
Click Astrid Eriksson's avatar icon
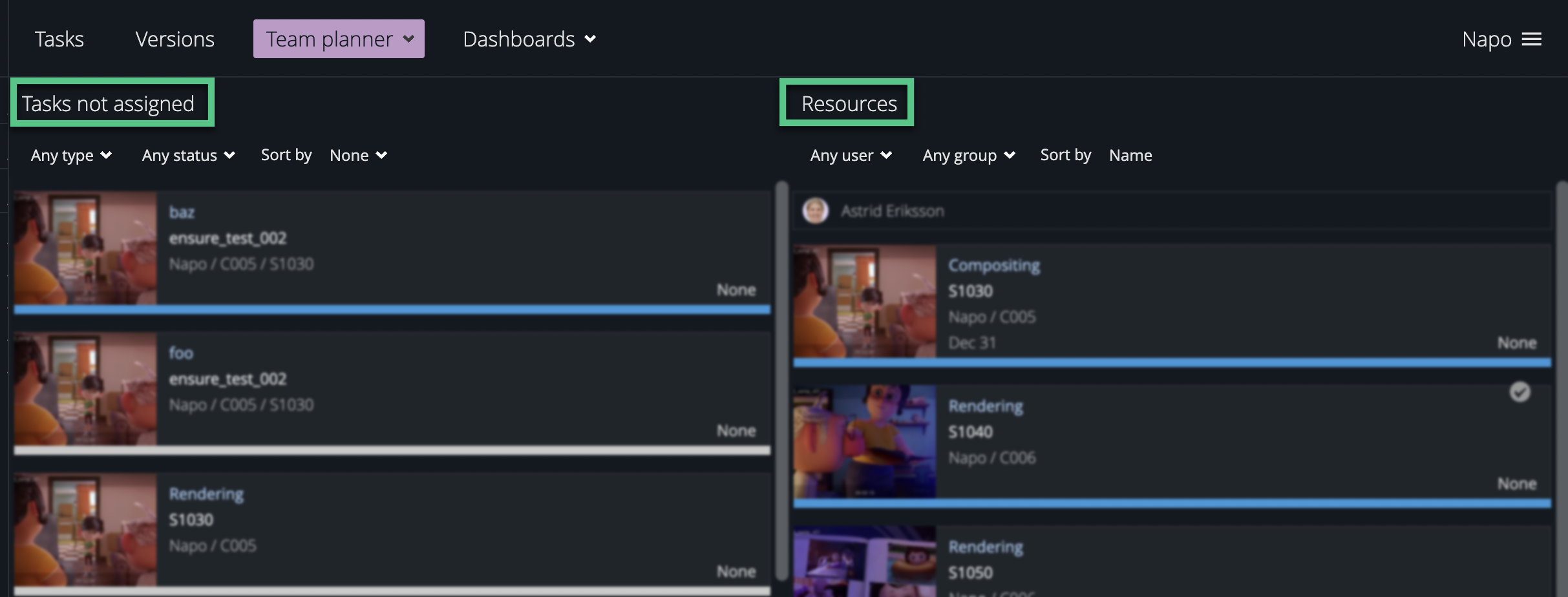(x=816, y=210)
